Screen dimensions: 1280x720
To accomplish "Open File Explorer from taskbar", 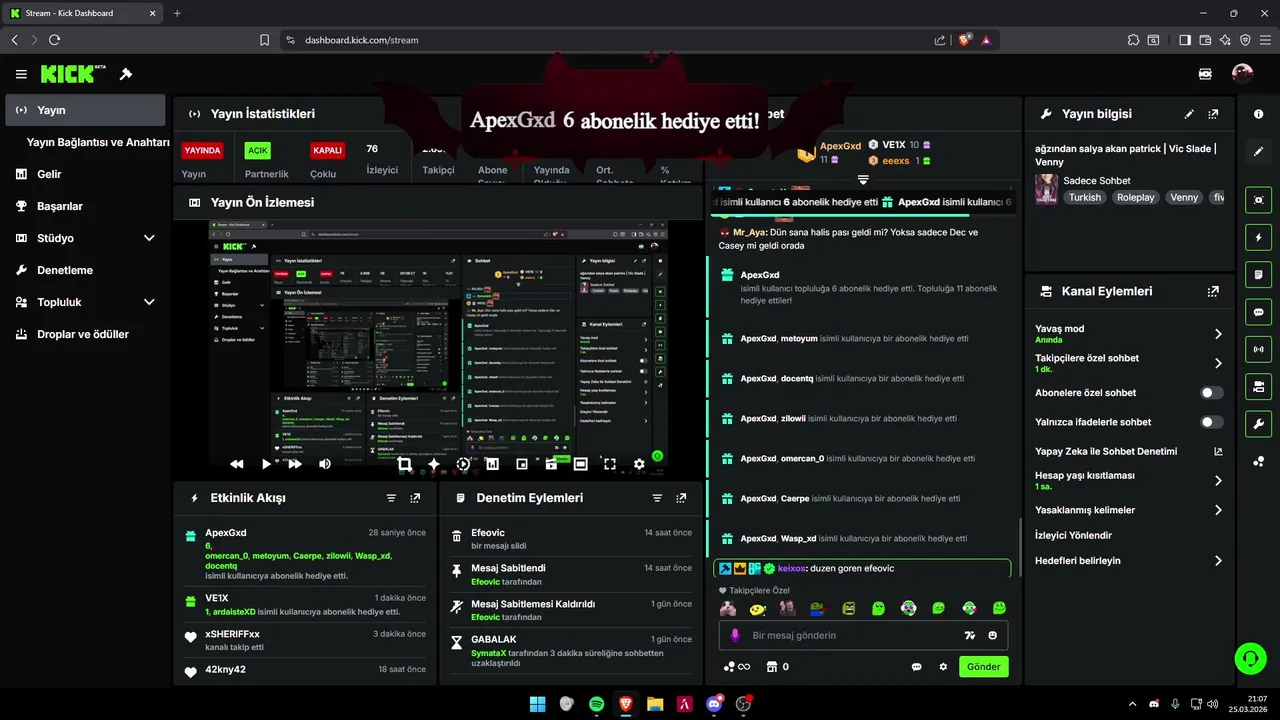I will [655, 704].
